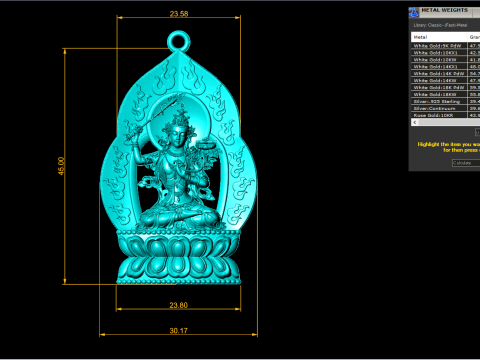Click the Metal column header

pos(439,37)
